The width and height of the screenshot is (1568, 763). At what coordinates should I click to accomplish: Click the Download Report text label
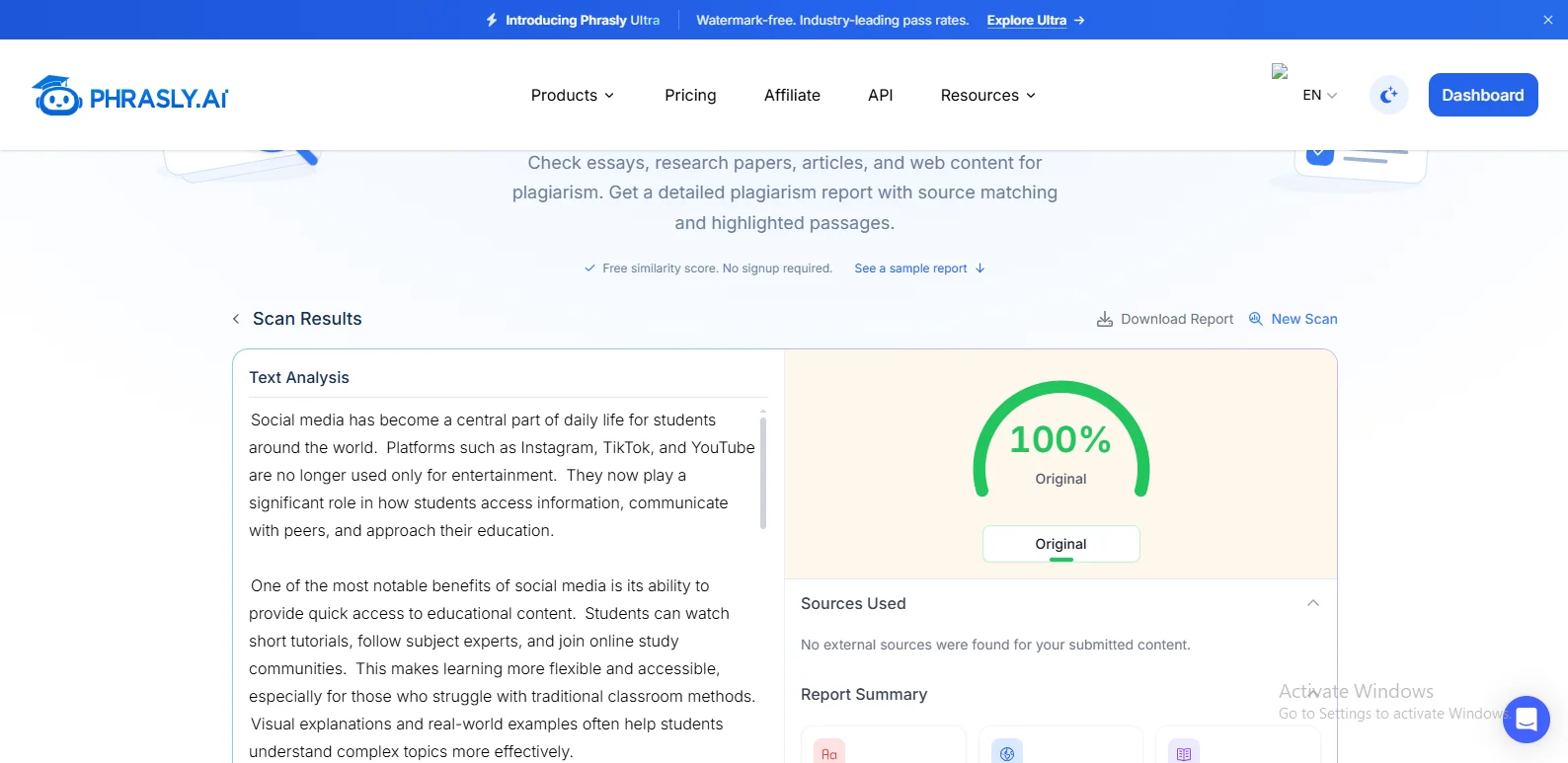pyautogui.click(x=1177, y=319)
